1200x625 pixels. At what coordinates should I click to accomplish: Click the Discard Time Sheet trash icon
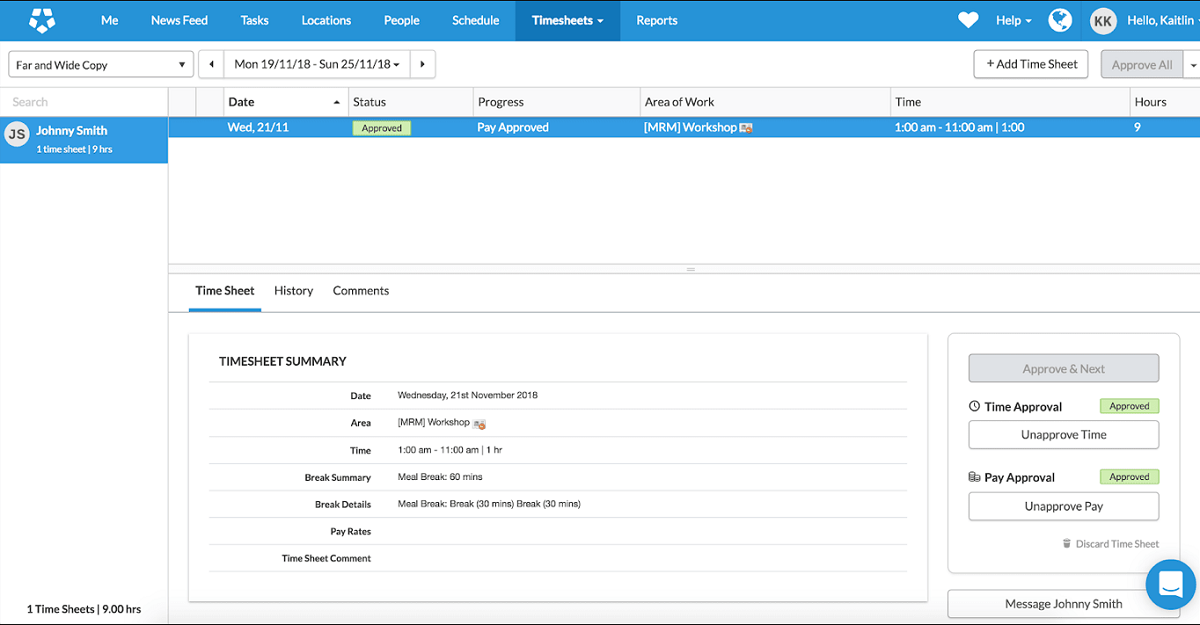coord(1067,544)
